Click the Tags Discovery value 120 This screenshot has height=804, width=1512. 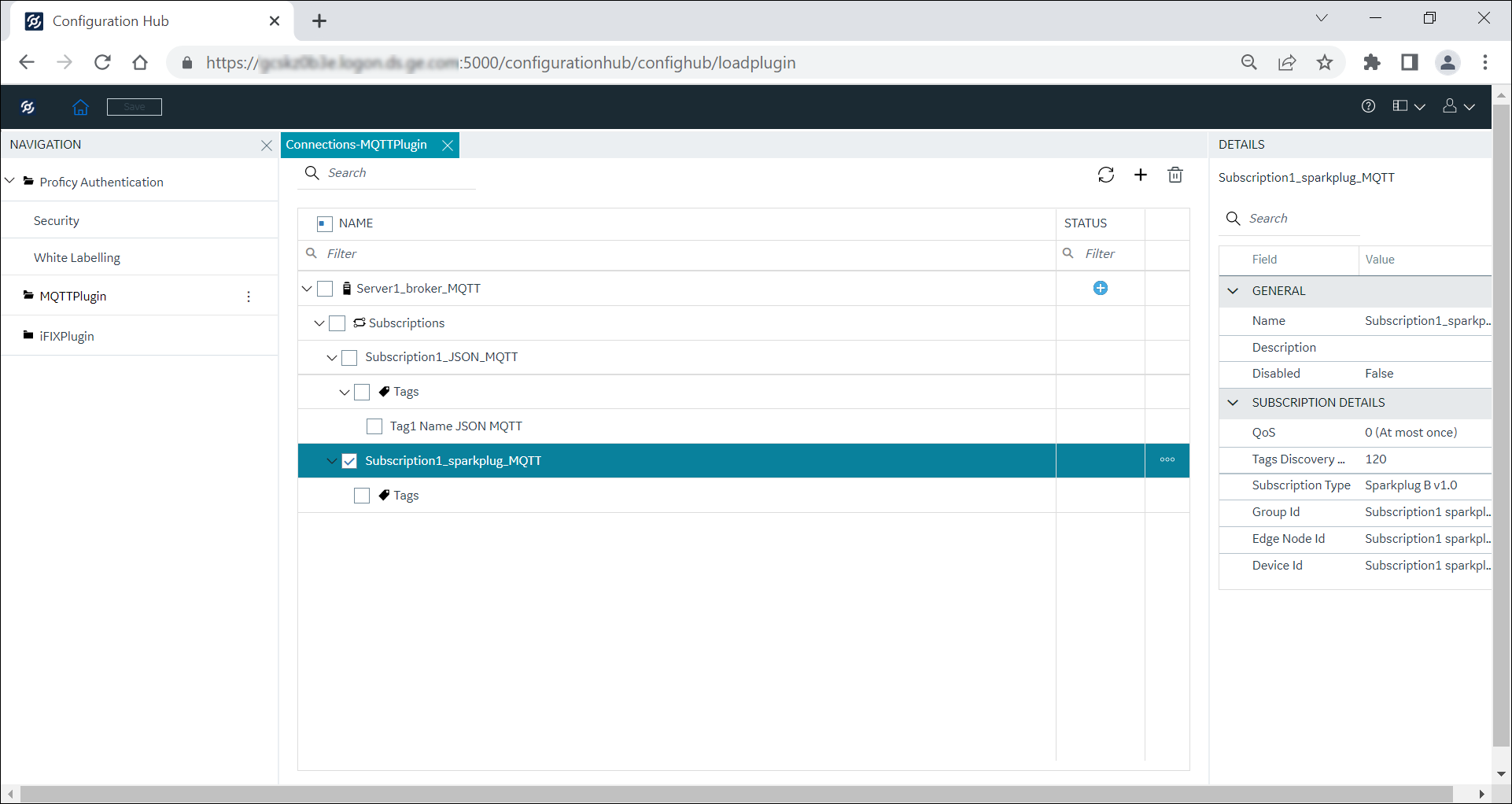coord(1376,459)
